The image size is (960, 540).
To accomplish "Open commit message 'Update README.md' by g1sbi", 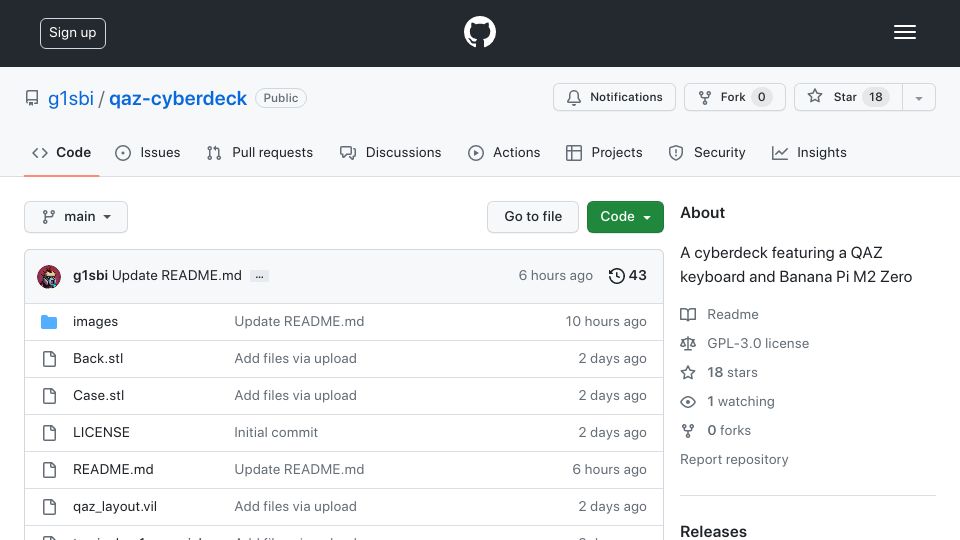I will 176,276.
